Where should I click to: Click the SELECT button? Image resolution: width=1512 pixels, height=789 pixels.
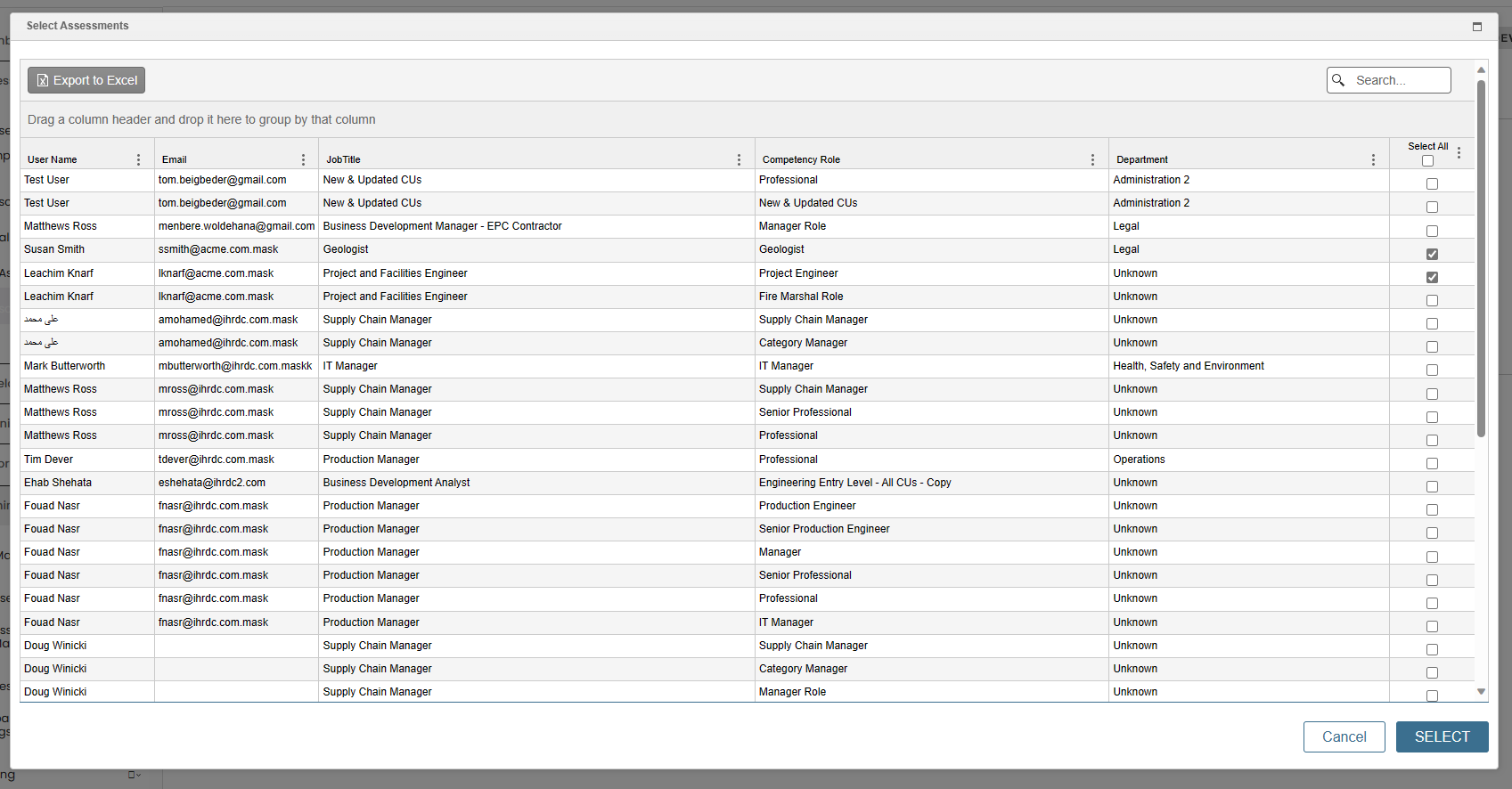1442,736
